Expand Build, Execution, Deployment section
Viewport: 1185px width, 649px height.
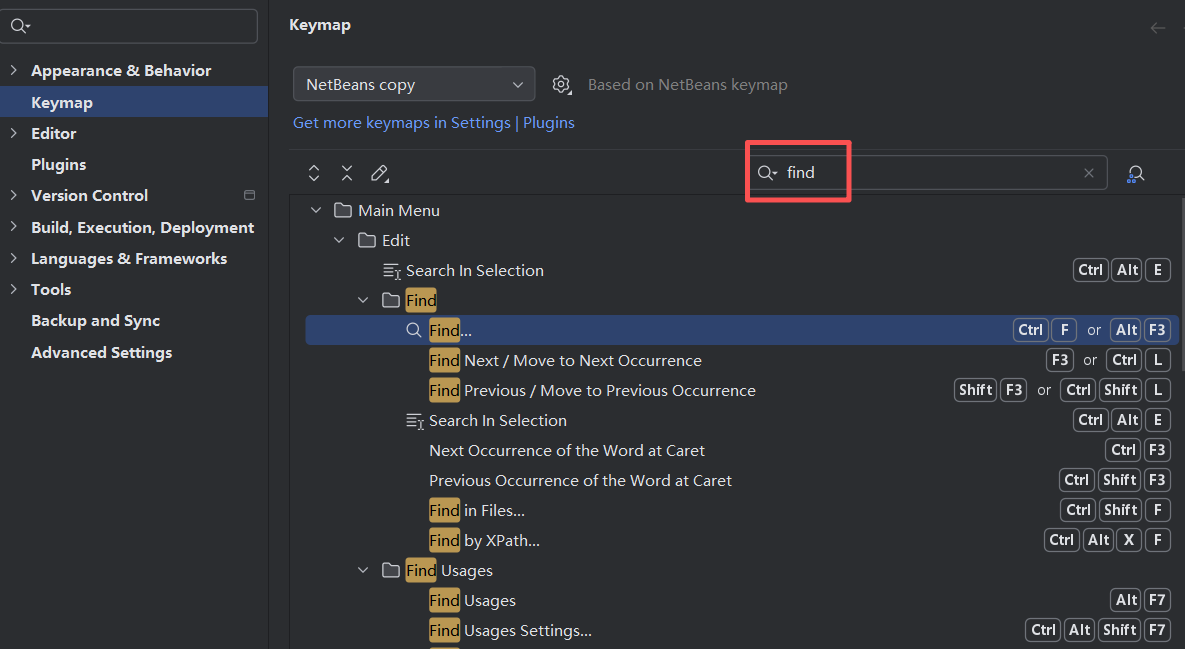[x=14, y=227]
